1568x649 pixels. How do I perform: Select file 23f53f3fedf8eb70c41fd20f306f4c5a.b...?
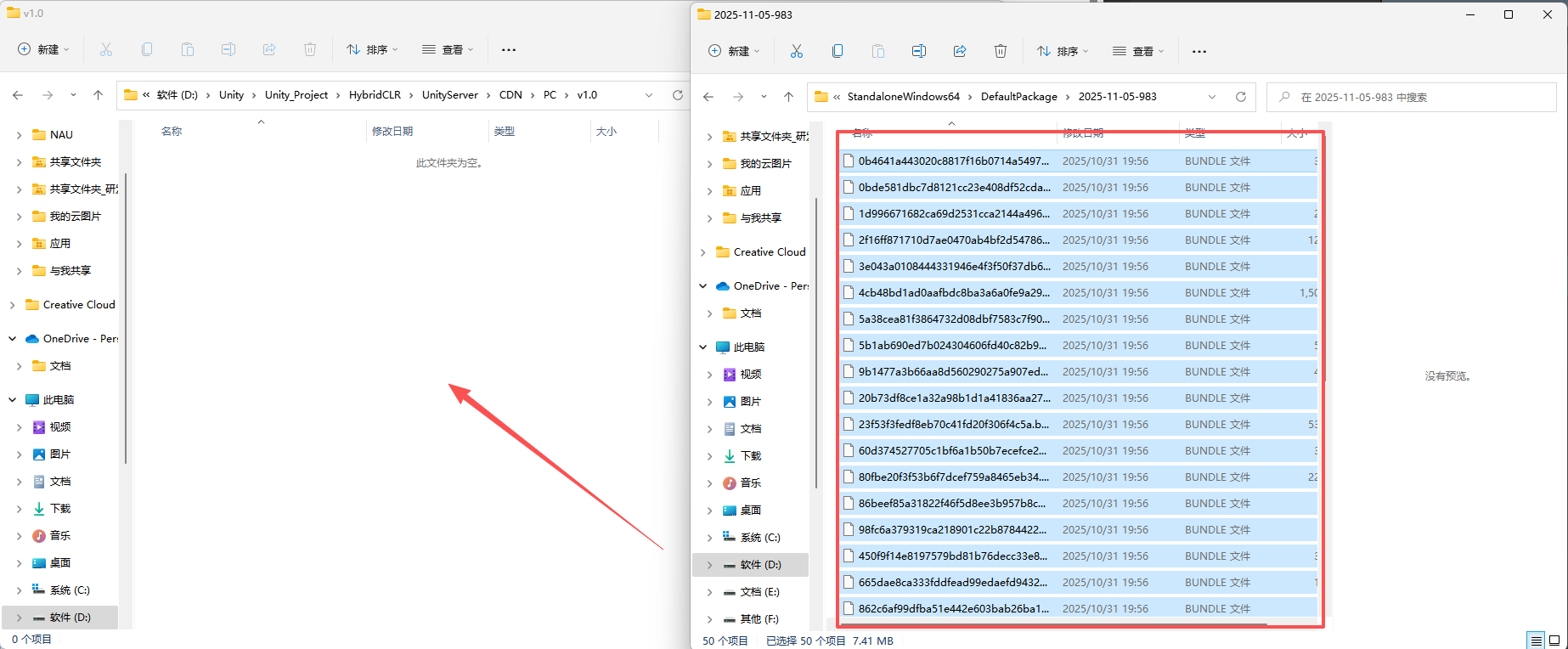[1079, 424]
